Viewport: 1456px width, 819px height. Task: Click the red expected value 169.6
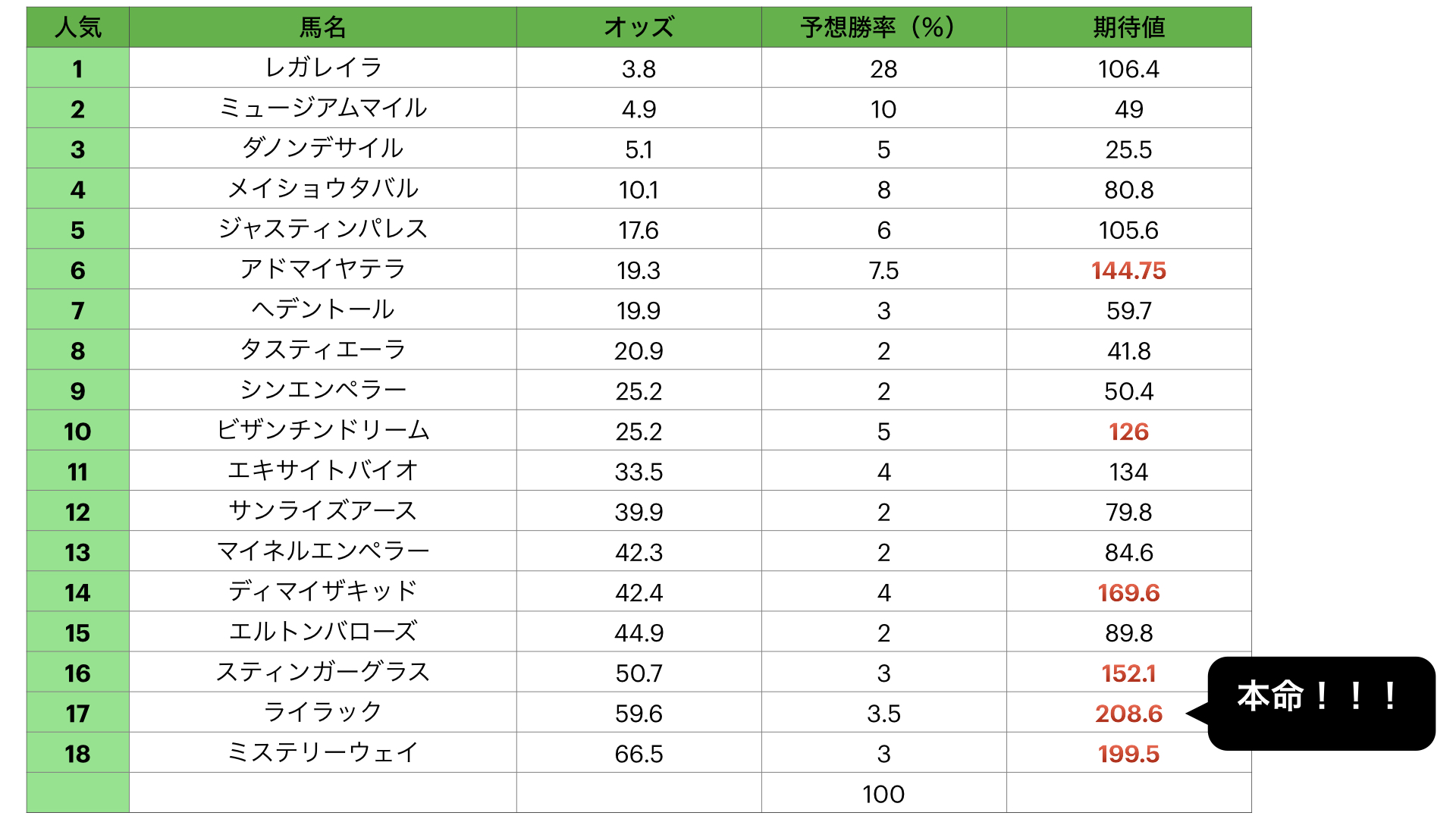[1128, 593]
